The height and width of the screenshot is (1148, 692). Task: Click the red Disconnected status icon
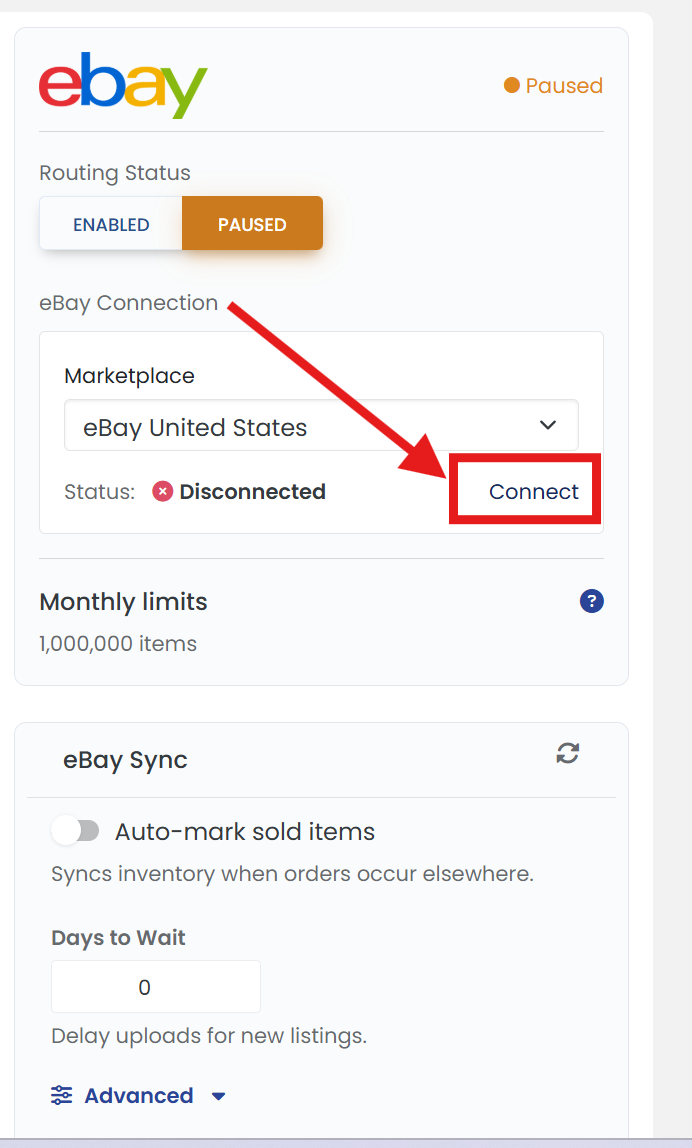pos(163,491)
